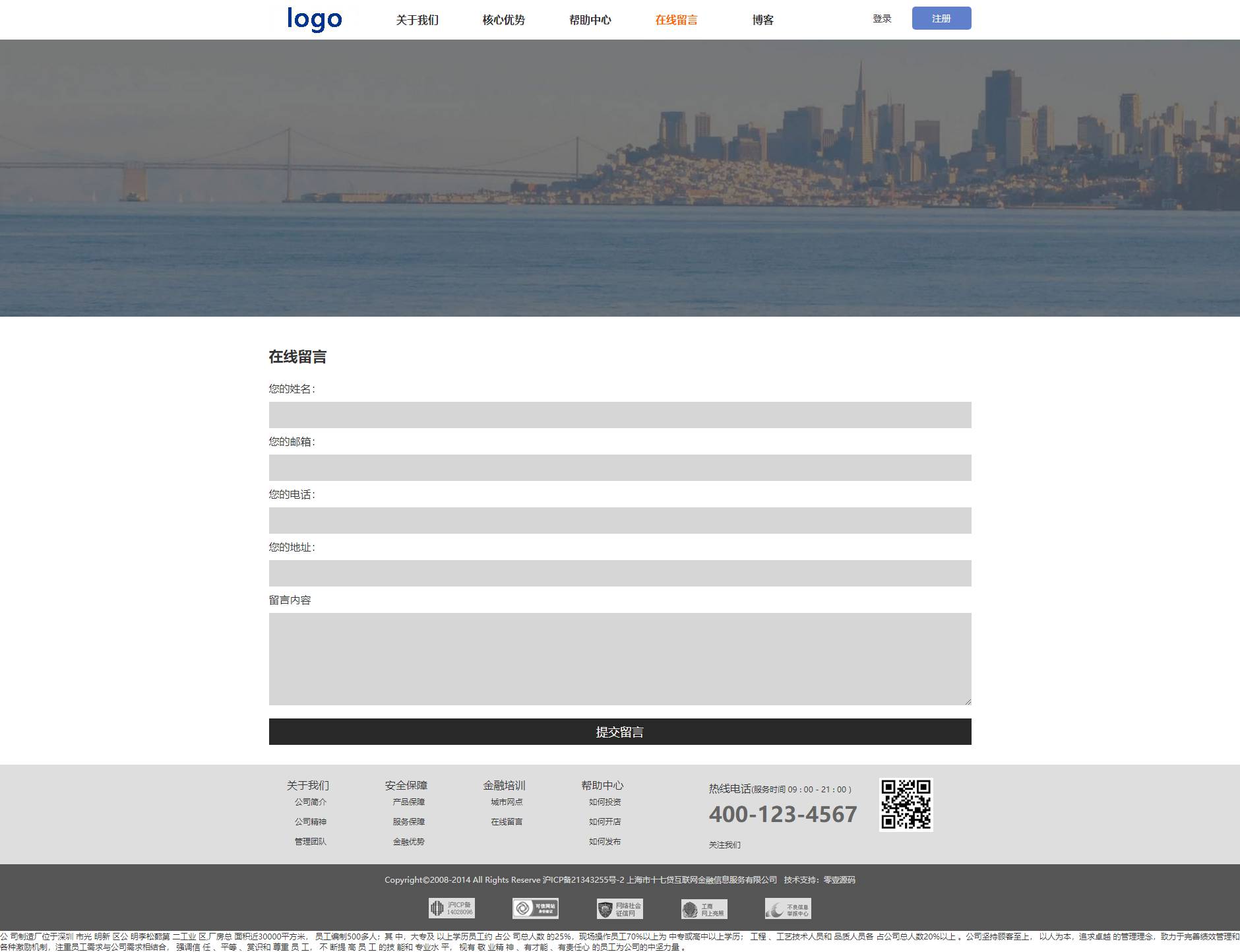
Task: Click the city skyline banner image
Action: tap(620, 178)
